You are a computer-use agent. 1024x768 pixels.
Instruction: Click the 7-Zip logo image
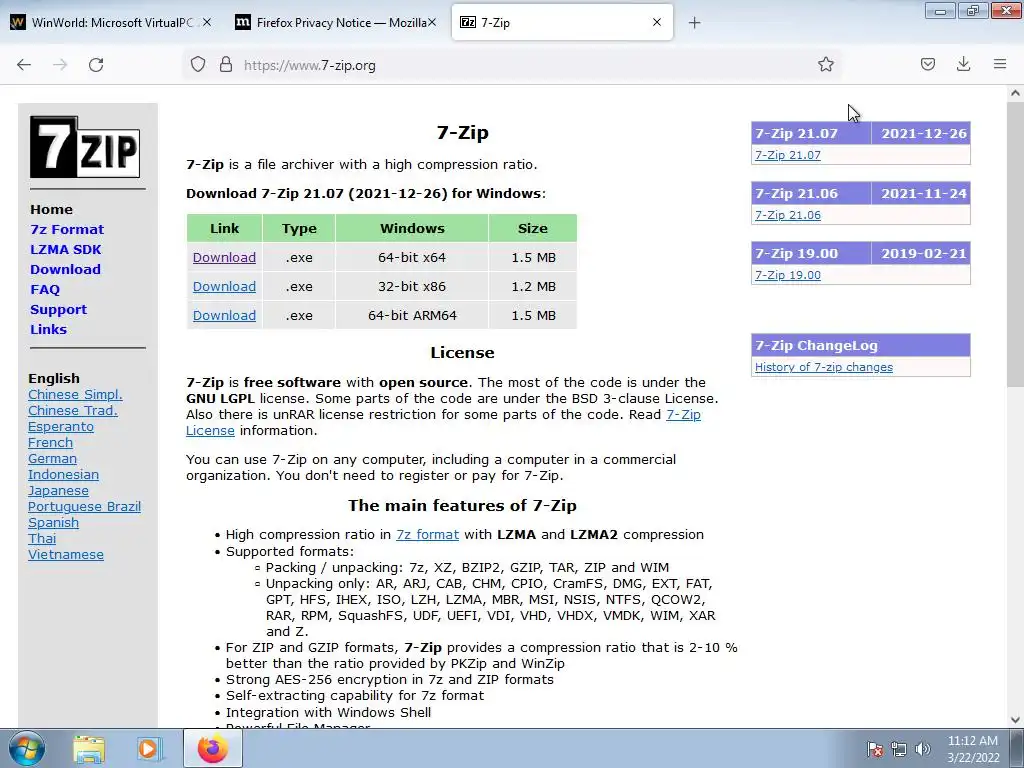[85, 147]
